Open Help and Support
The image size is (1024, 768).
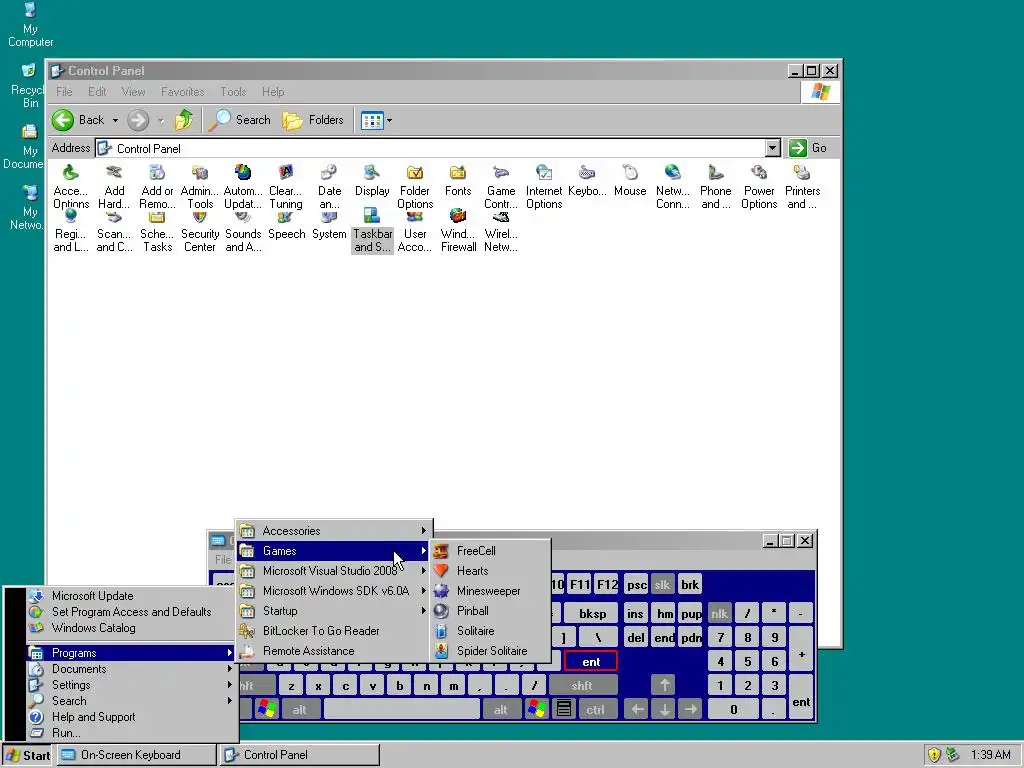click(x=131, y=717)
